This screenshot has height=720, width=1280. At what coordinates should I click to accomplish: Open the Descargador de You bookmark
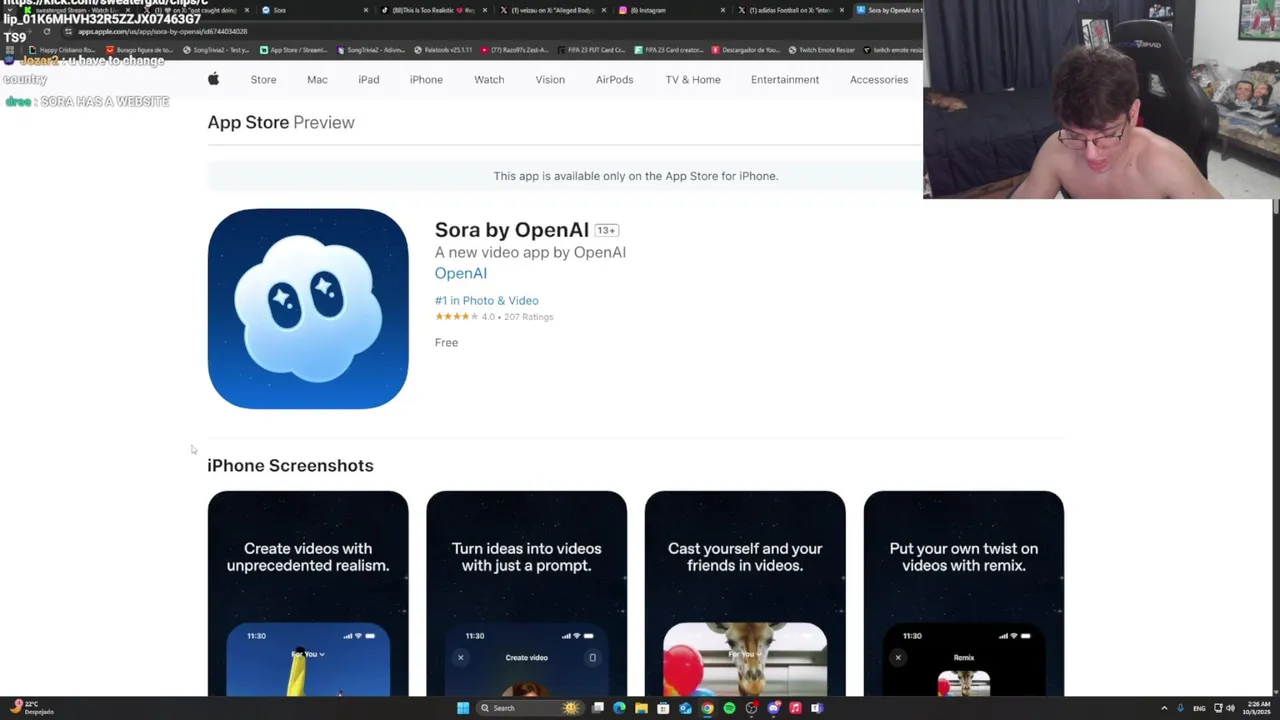coord(746,50)
